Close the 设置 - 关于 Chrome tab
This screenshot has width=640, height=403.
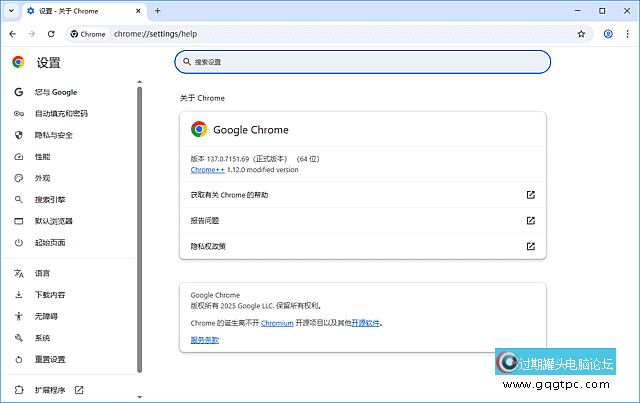tap(138, 11)
